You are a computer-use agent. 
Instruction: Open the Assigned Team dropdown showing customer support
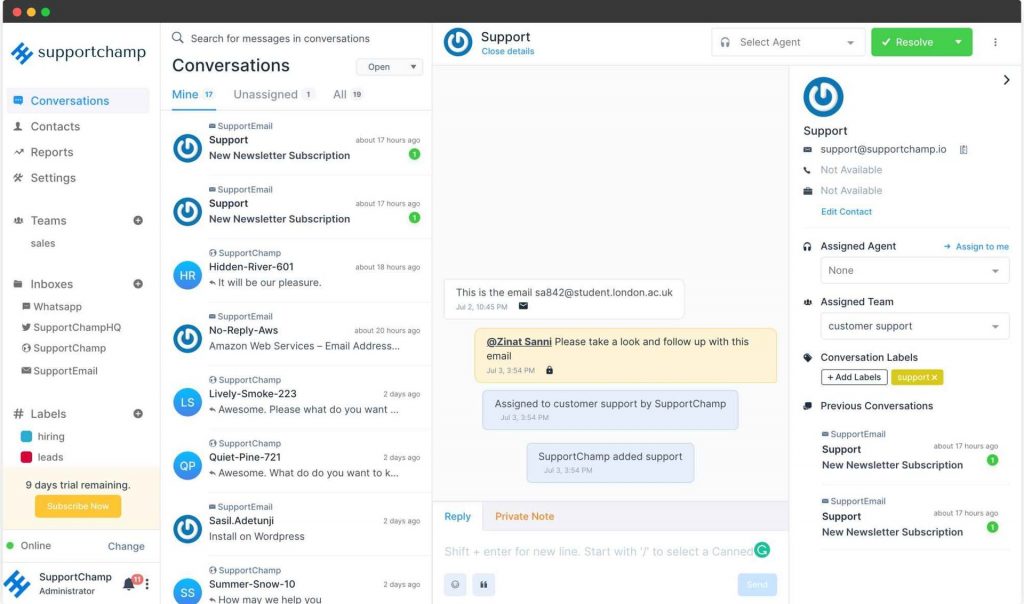tap(914, 326)
